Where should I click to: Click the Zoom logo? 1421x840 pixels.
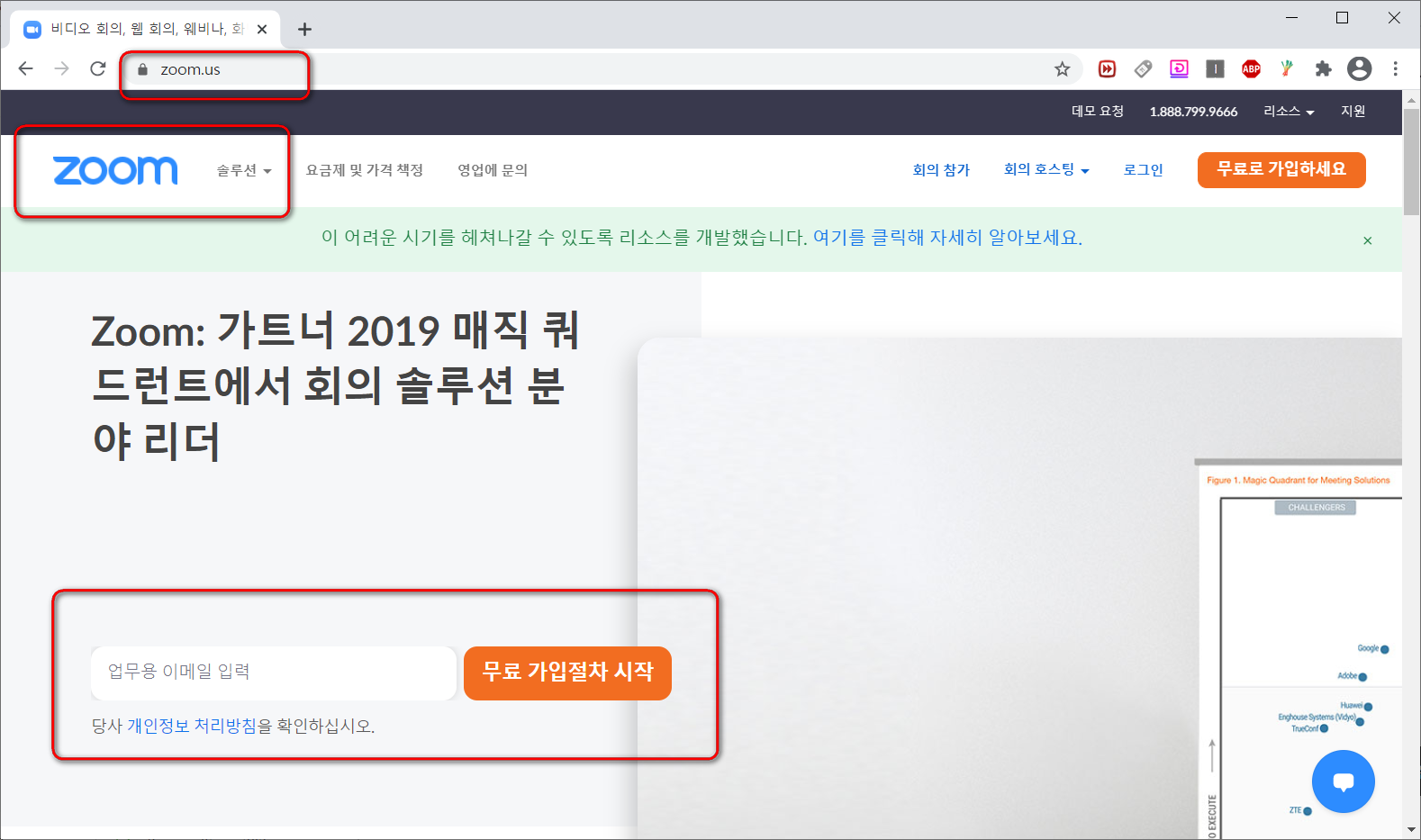click(x=115, y=170)
